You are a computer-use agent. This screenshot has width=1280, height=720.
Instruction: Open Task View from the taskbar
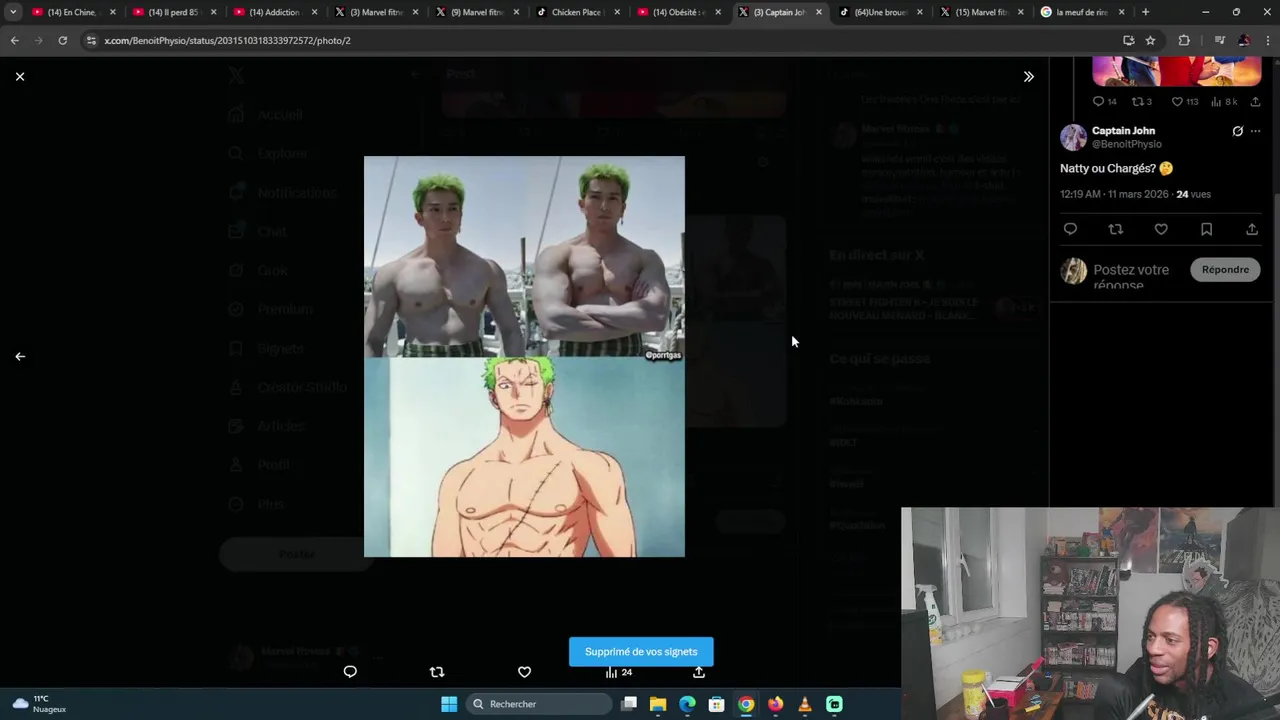point(629,704)
